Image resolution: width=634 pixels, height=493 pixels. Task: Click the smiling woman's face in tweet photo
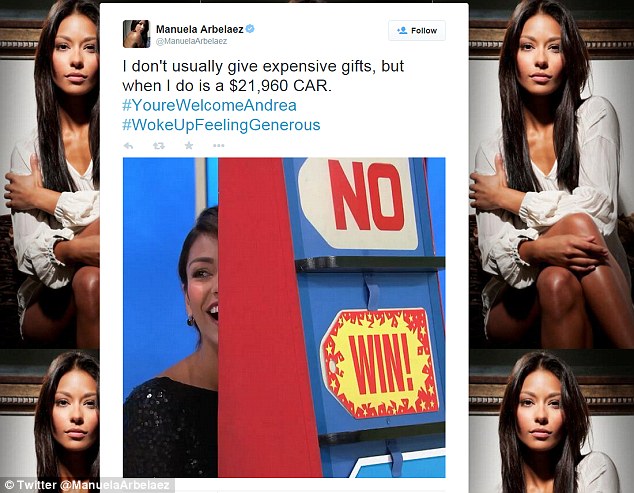[x=200, y=283]
